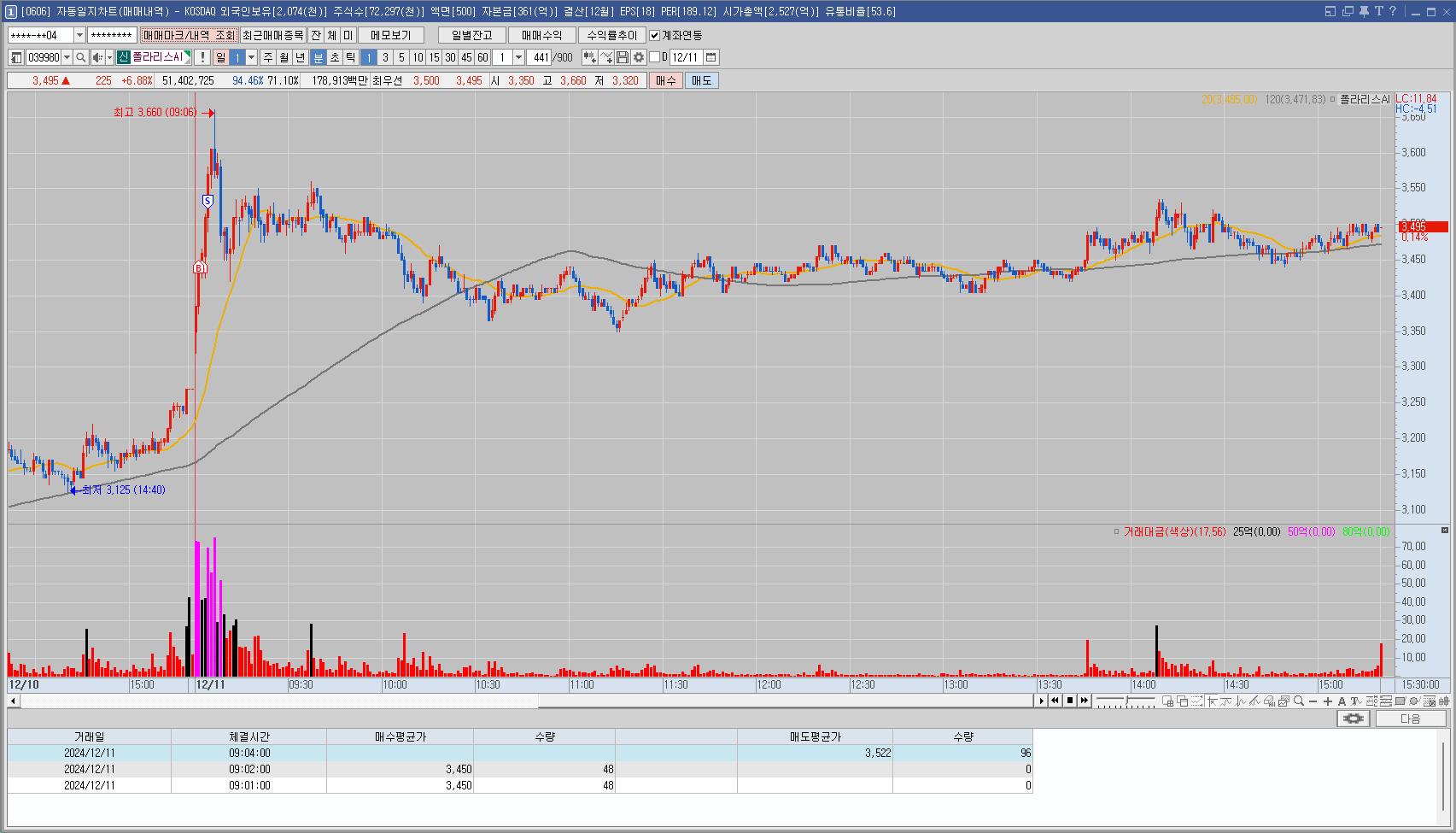The height and width of the screenshot is (833, 1456).
Task: Click the 최근매매종목 button
Action: [x=272, y=35]
